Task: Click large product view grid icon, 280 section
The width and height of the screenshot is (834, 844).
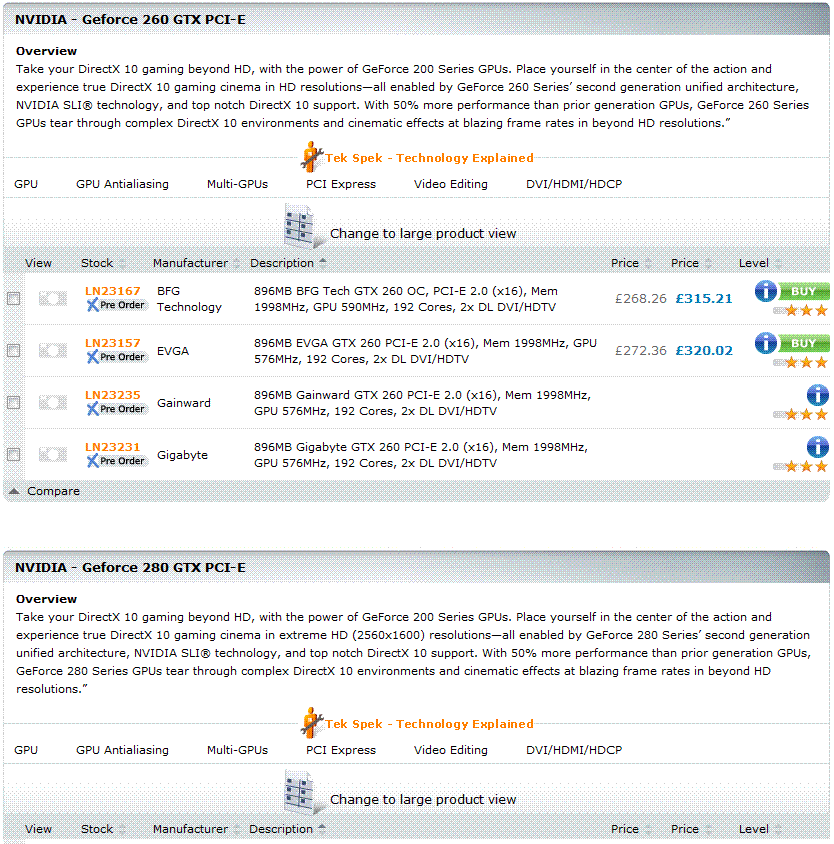Action: [x=303, y=792]
